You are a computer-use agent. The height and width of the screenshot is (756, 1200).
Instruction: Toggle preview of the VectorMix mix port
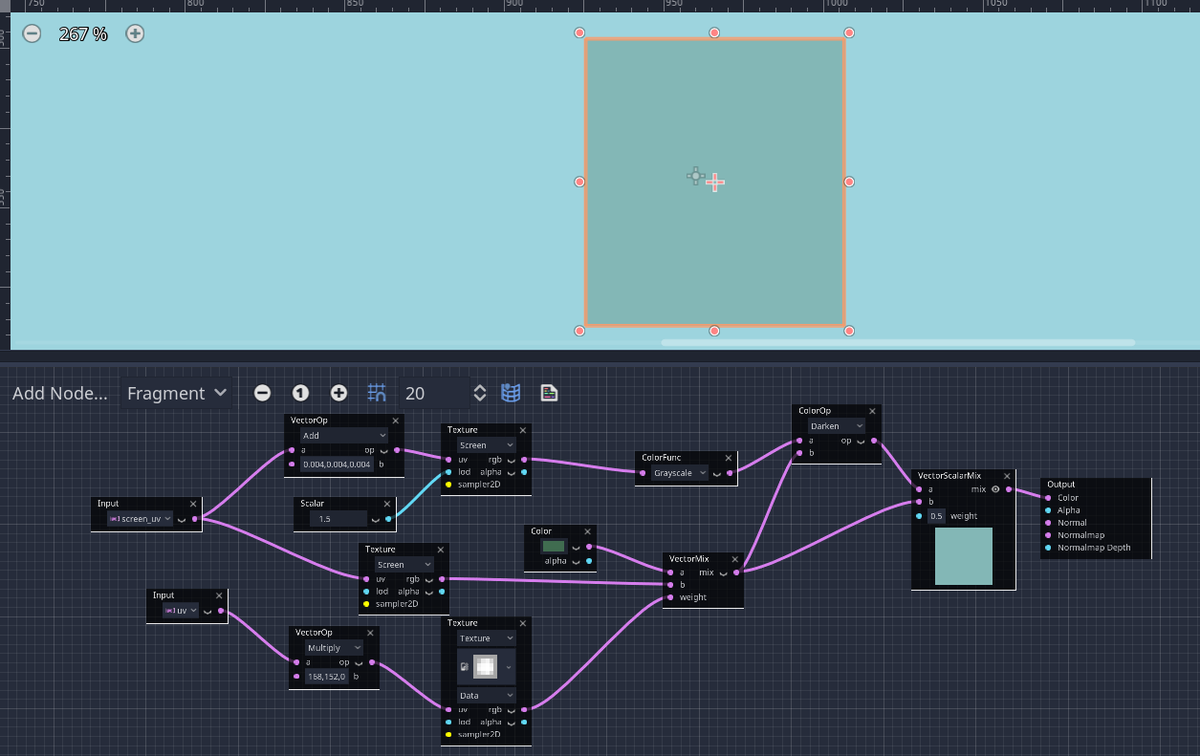pyautogui.click(x=722, y=573)
